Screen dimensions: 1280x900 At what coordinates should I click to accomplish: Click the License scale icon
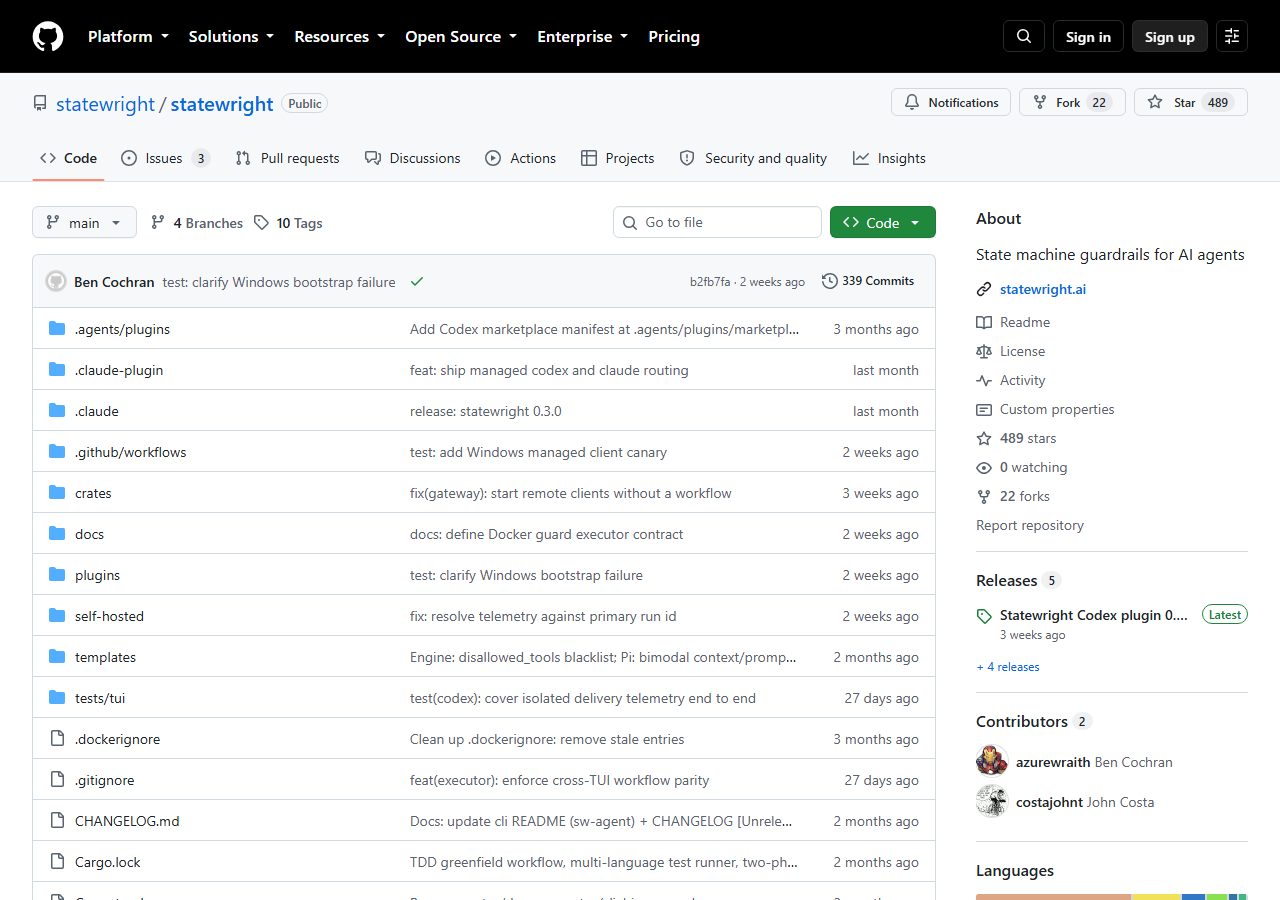pyautogui.click(x=984, y=351)
